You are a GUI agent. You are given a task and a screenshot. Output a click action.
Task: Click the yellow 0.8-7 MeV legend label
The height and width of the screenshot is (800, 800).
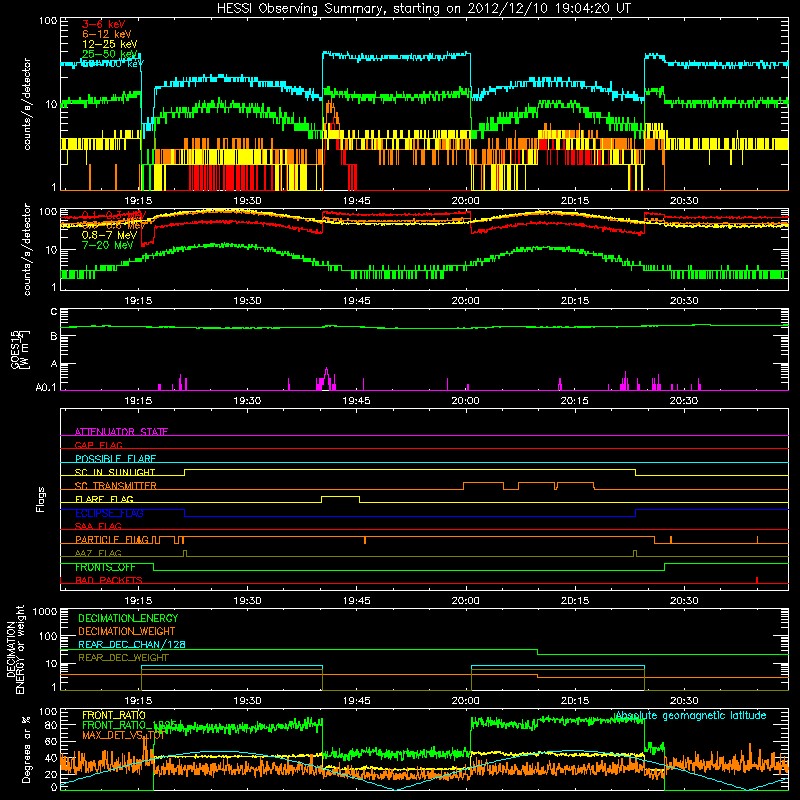[109, 235]
